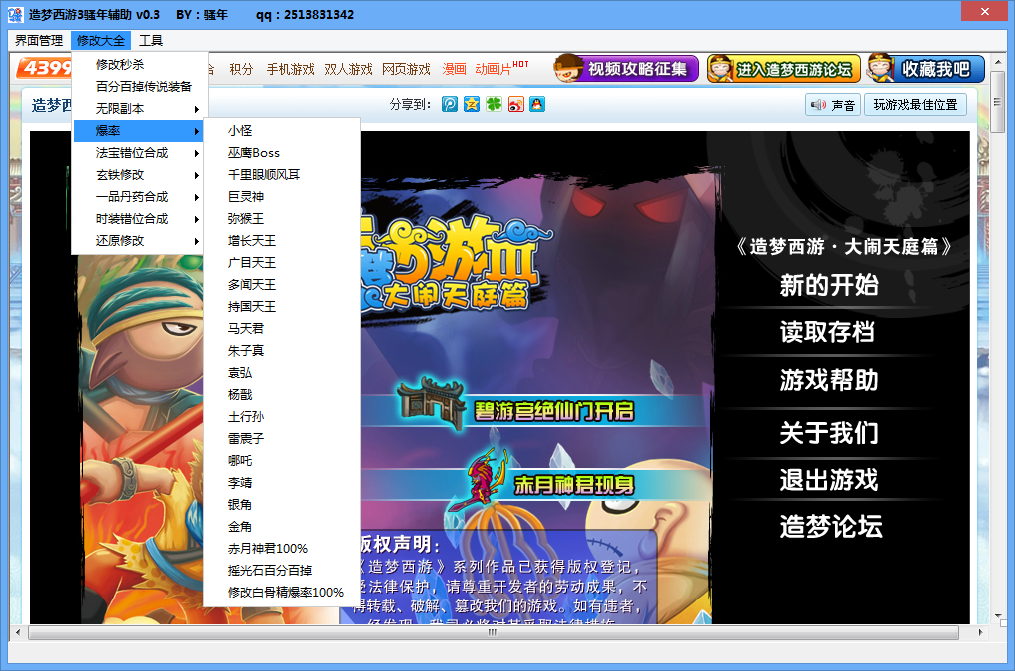Click 进入造梦西游论坛 banner button
1015x671 pixels.
click(782, 69)
